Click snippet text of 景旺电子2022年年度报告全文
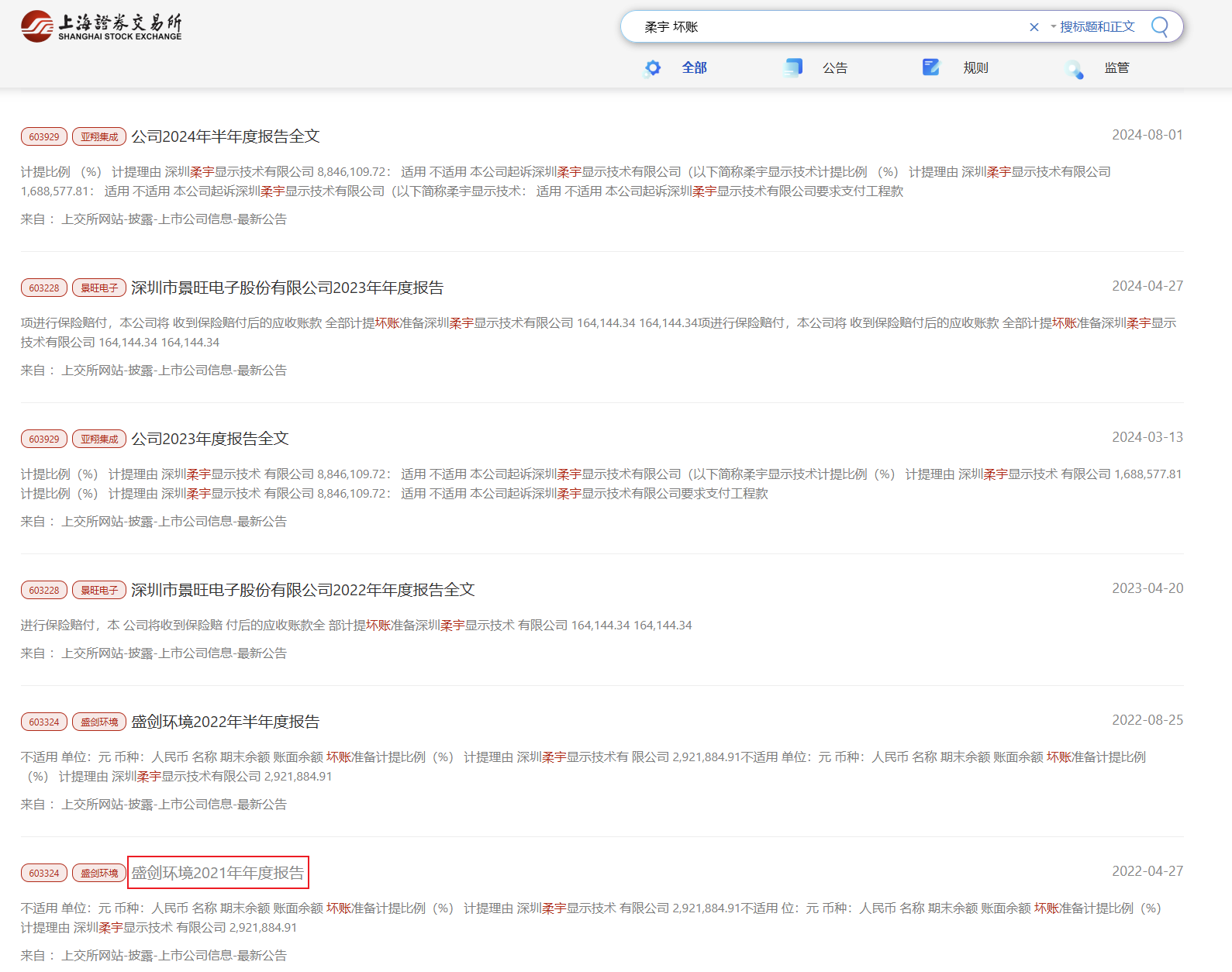 pyautogui.click(x=356, y=626)
